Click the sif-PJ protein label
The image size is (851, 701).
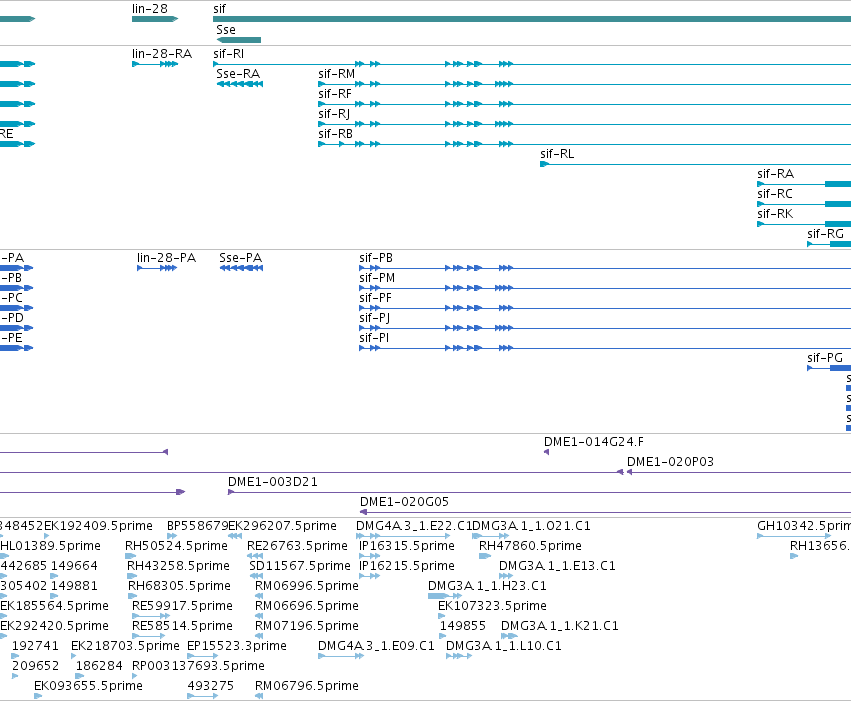[374, 318]
